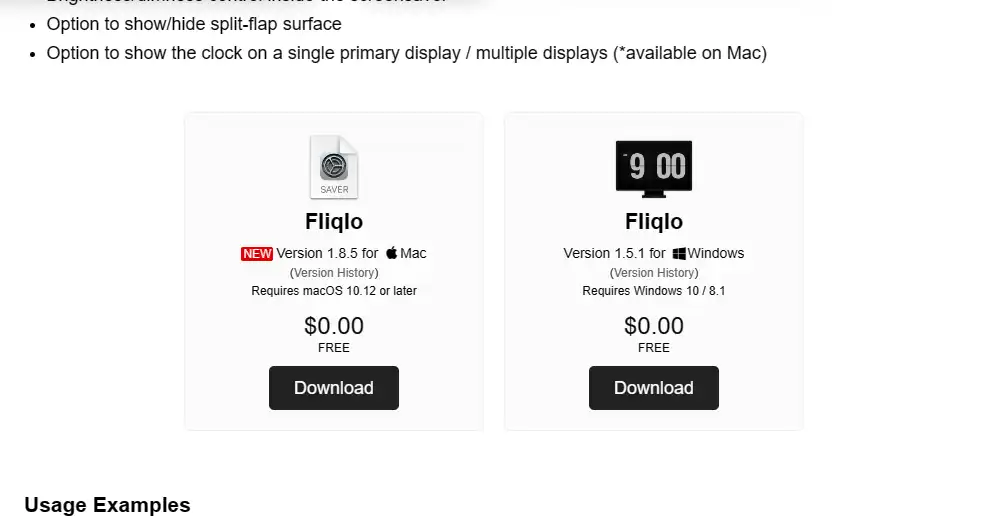
Task: Click the Usage Examples heading
Action: tap(107, 505)
